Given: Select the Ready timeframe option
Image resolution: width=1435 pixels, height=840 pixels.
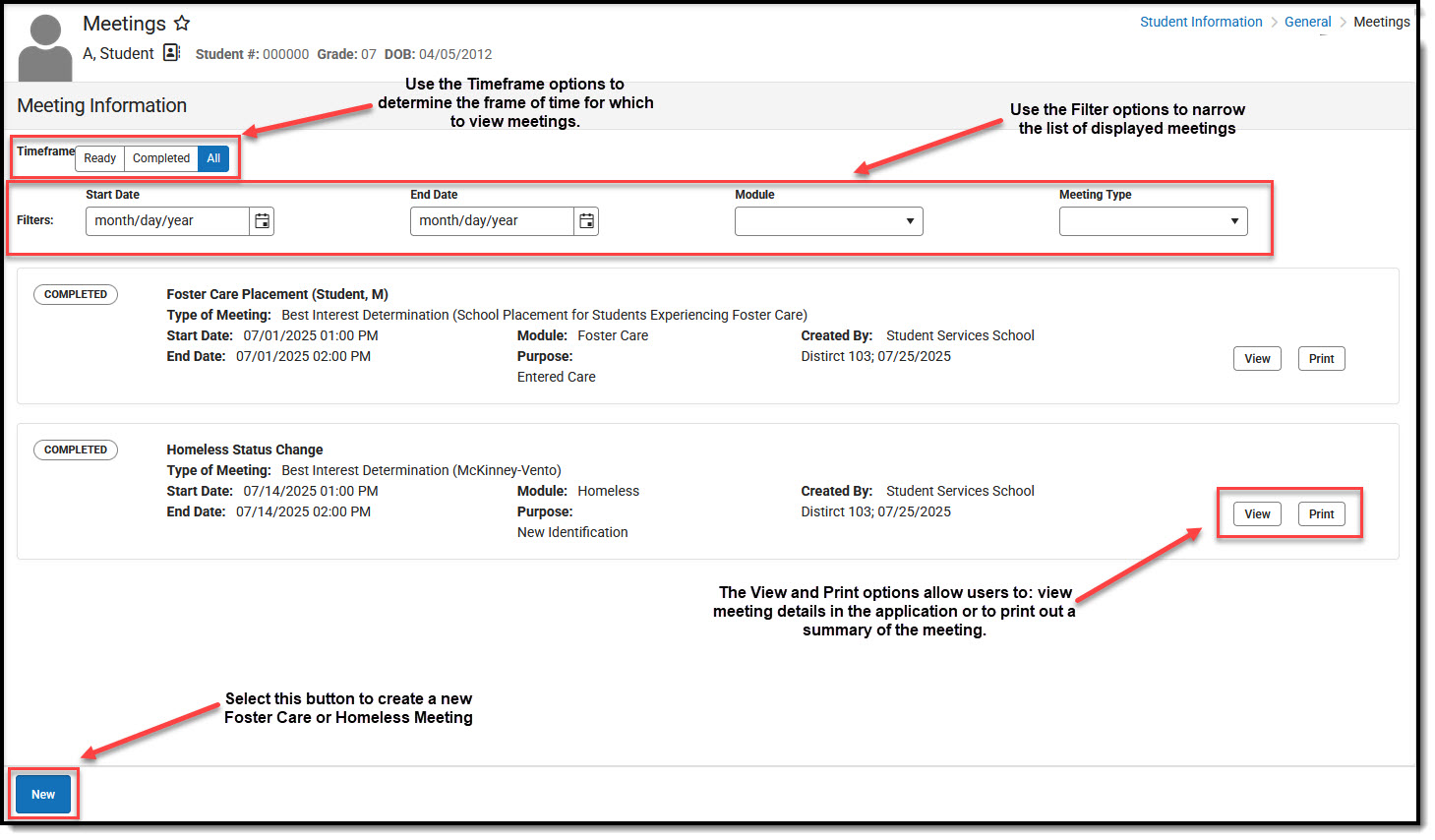Looking at the screenshot, I should pyautogui.click(x=99, y=157).
